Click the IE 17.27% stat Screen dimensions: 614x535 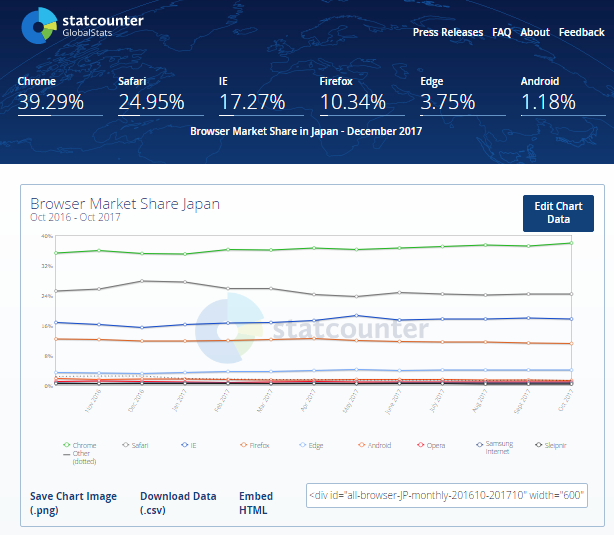[x=261, y=96]
